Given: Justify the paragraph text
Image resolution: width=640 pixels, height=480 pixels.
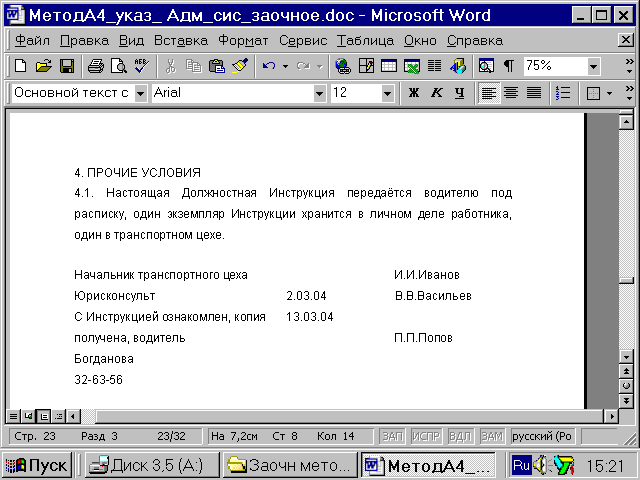Looking at the screenshot, I should point(534,93).
